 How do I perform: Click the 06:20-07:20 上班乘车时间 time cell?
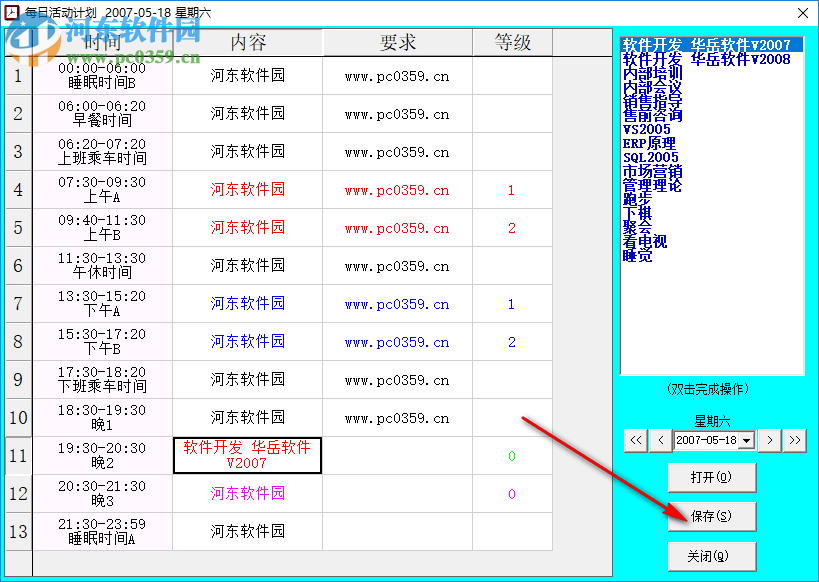coord(102,152)
